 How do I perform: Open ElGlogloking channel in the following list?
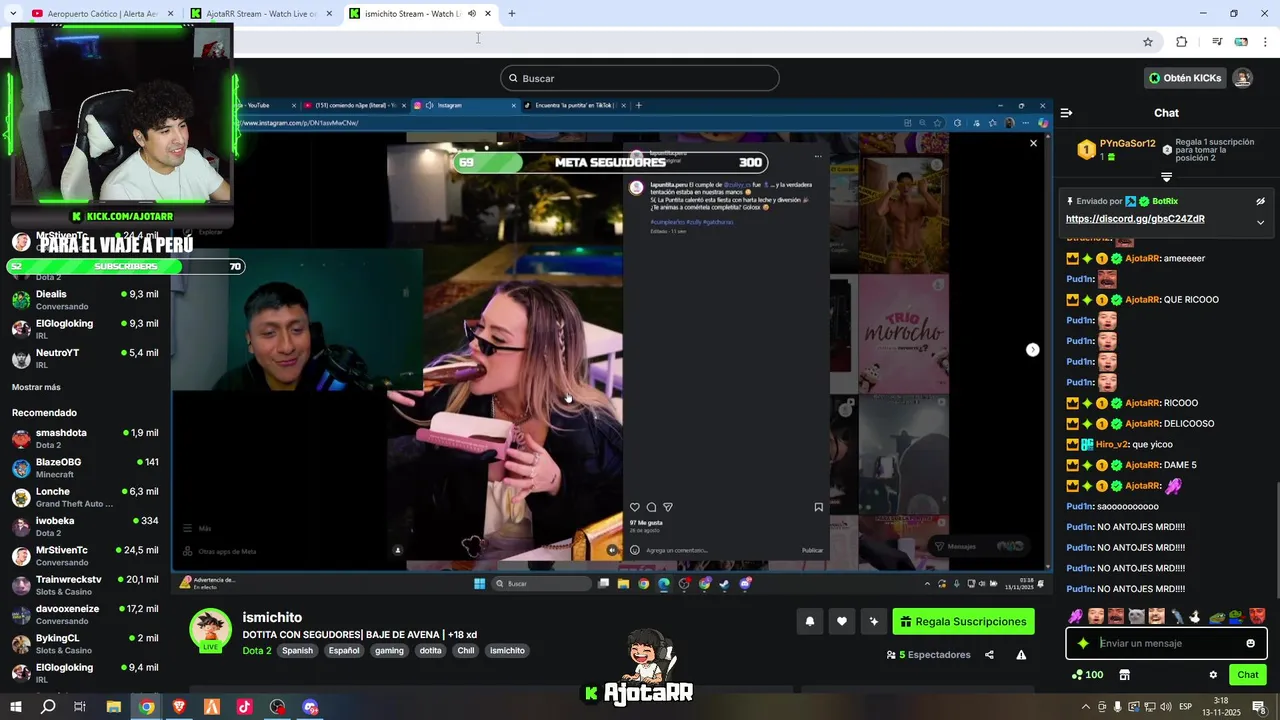click(x=85, y=329)
